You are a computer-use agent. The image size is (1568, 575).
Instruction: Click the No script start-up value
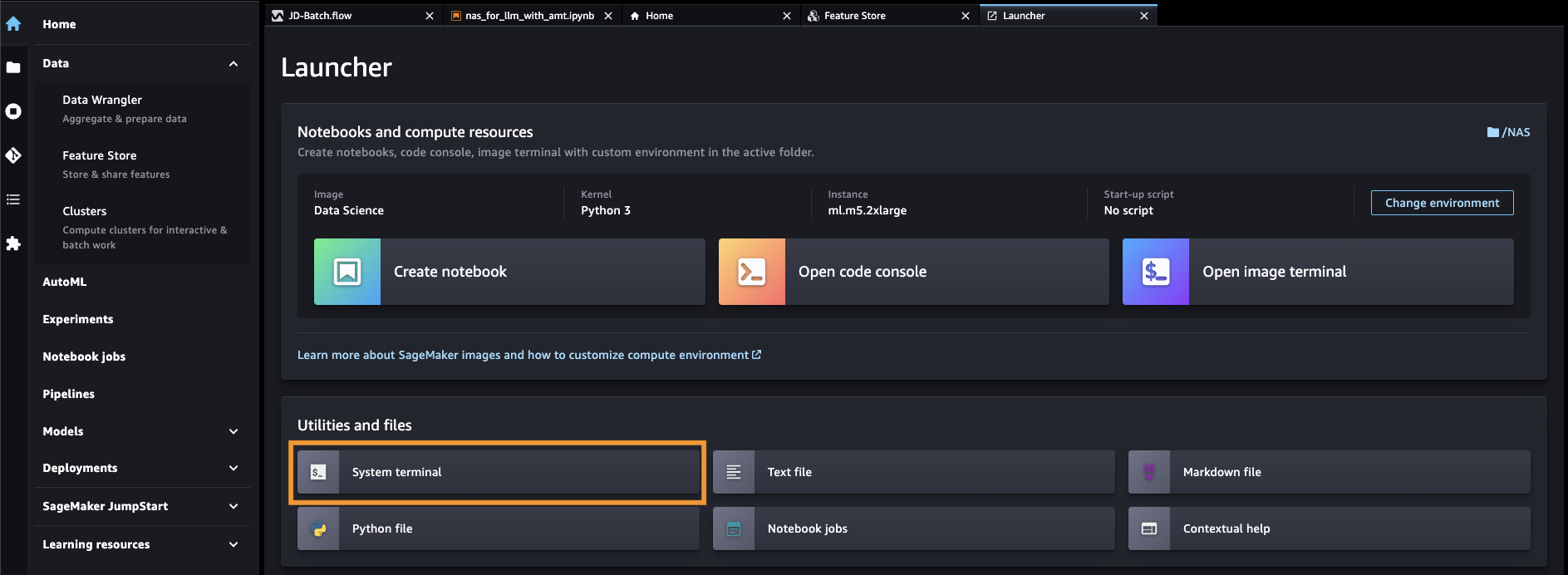(1128, 210)
